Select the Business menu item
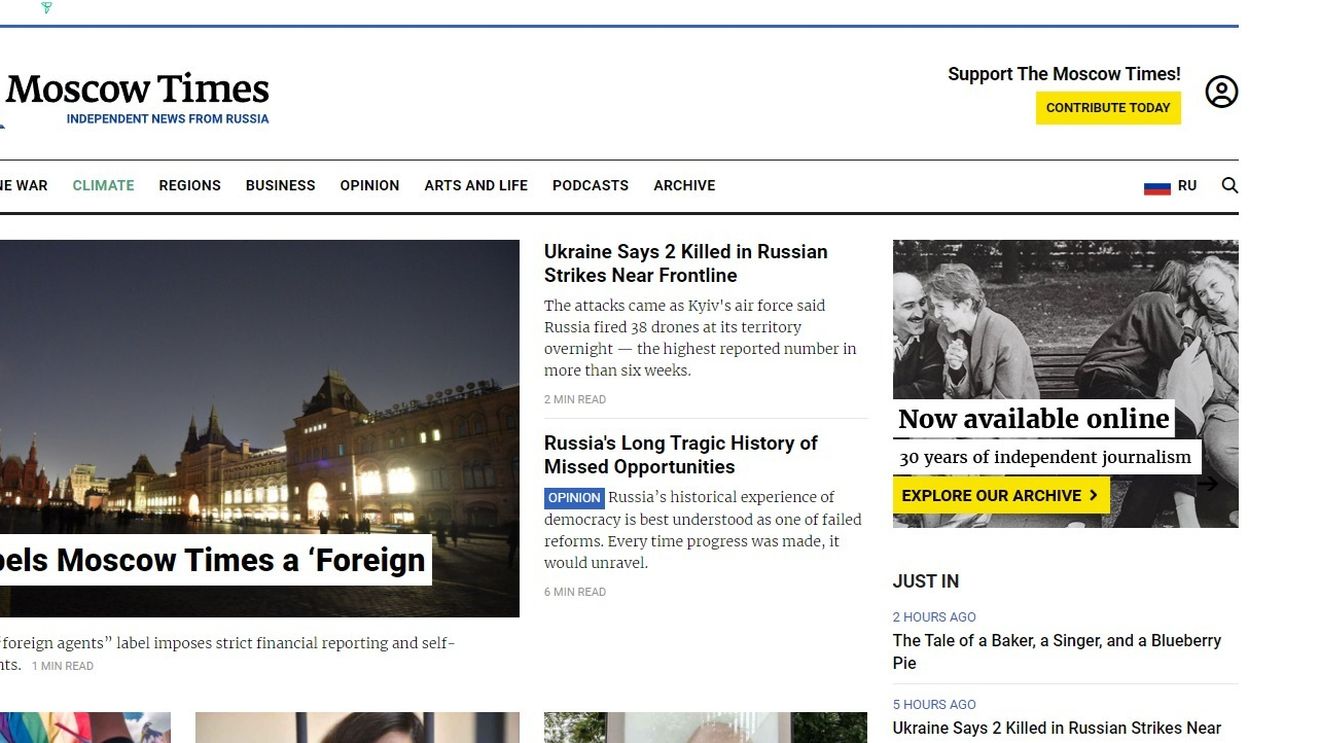 tap(280, 185)
